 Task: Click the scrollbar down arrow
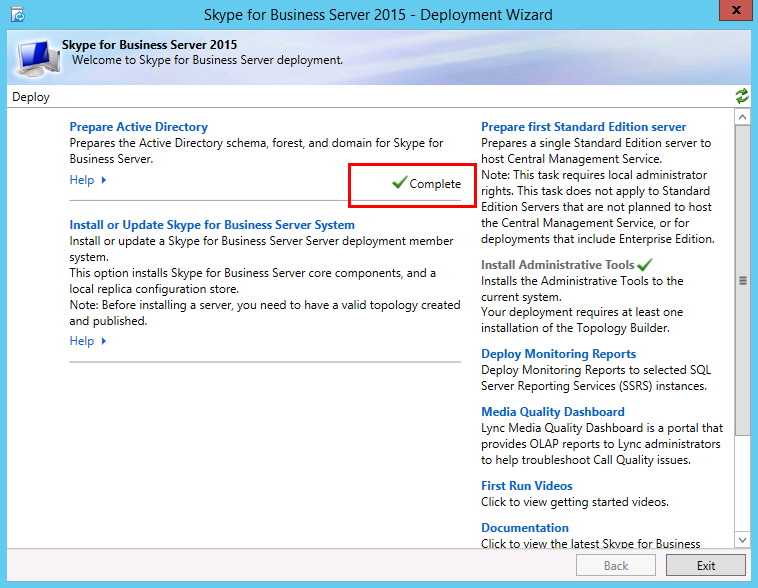(743, 540)
